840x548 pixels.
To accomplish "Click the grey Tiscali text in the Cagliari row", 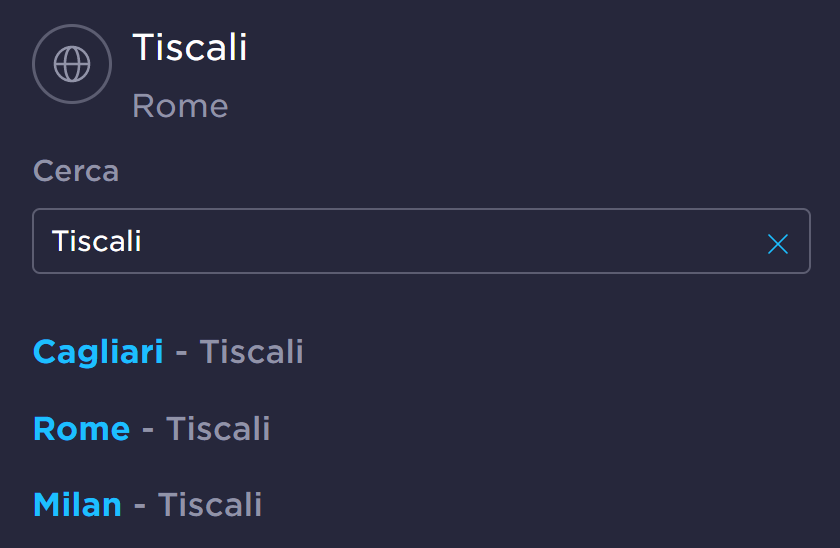I will 251,352.
